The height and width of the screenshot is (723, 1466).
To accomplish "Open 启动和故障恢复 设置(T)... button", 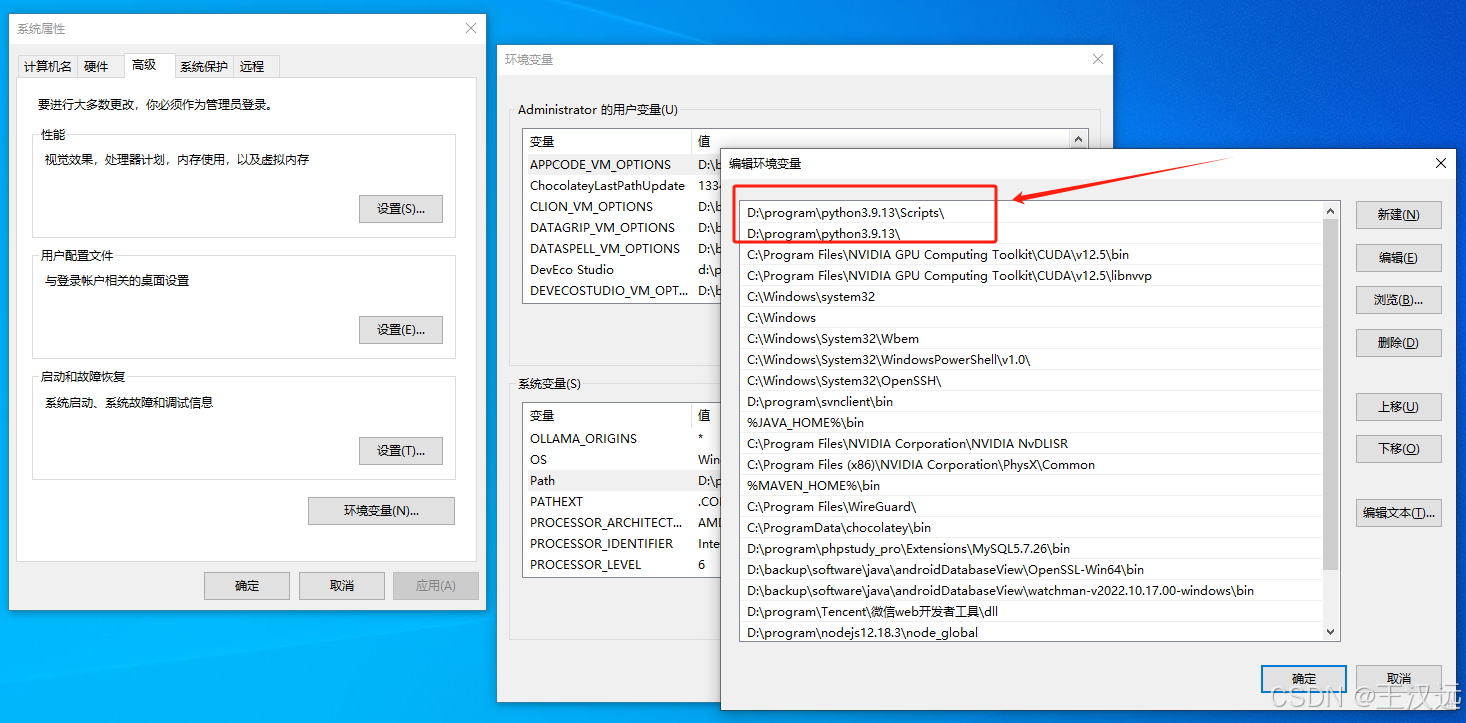I will tap(401, 451).
